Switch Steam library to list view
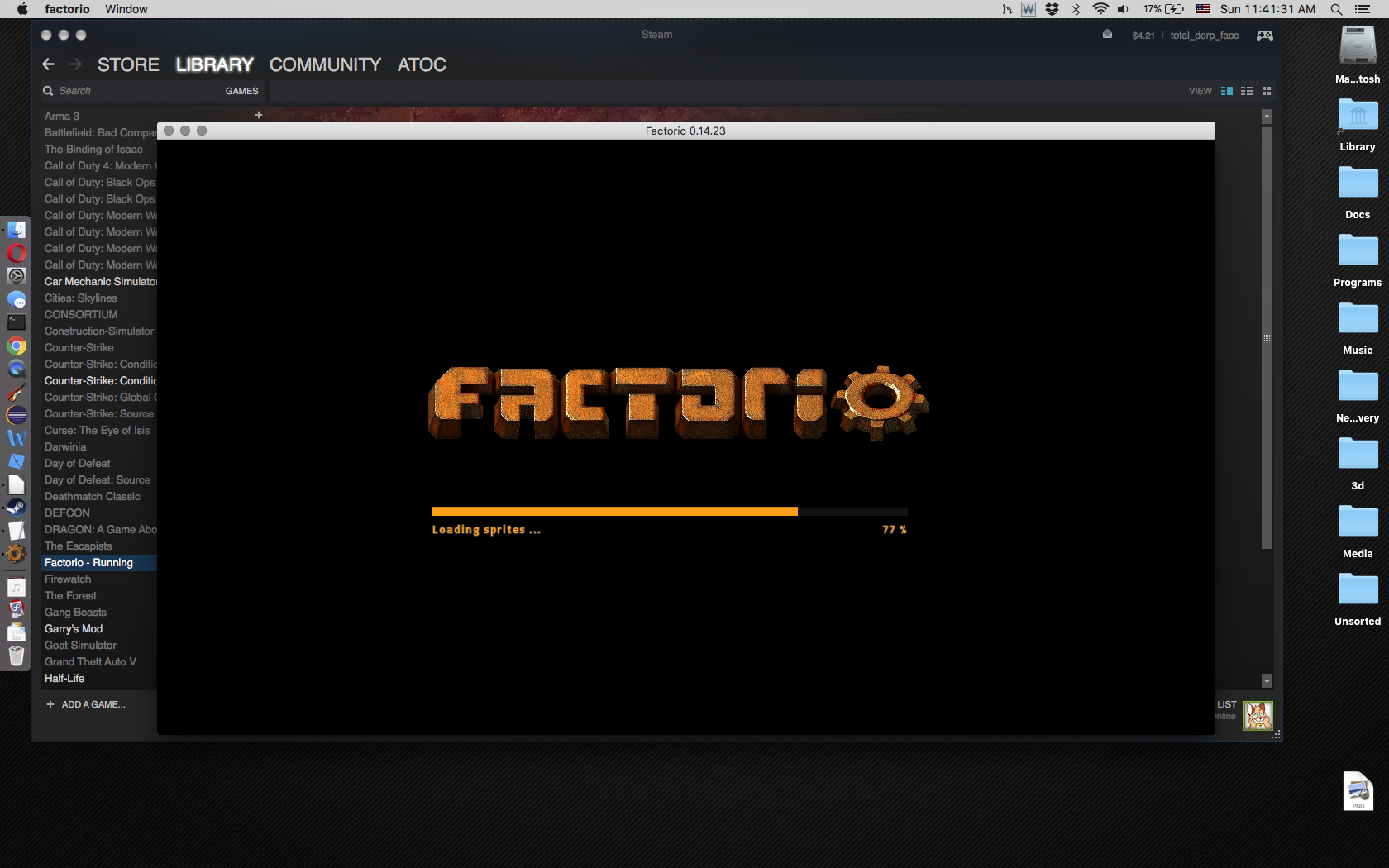 1247,91
